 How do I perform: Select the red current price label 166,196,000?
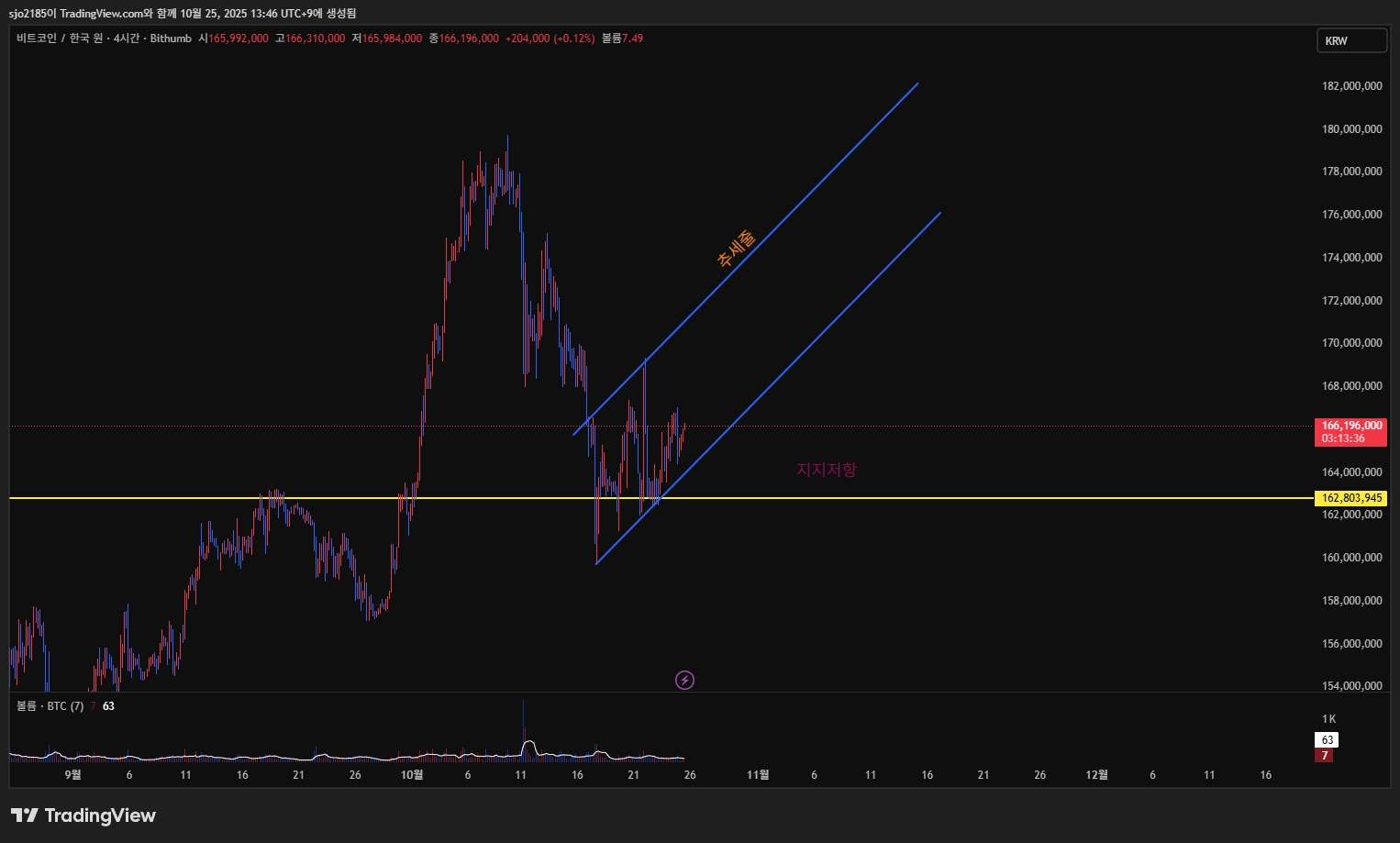(x=1351, y=431)
